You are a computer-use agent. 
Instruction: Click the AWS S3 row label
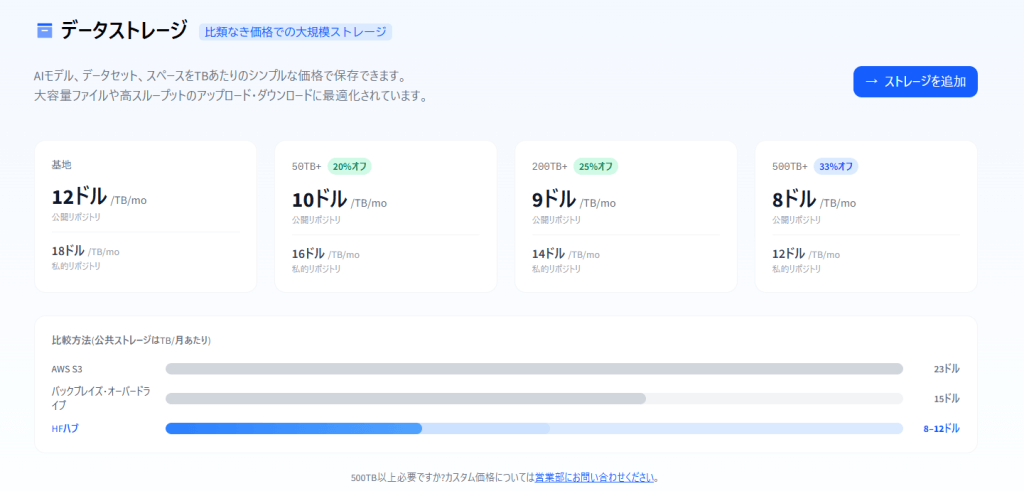[x=67, y=369]
